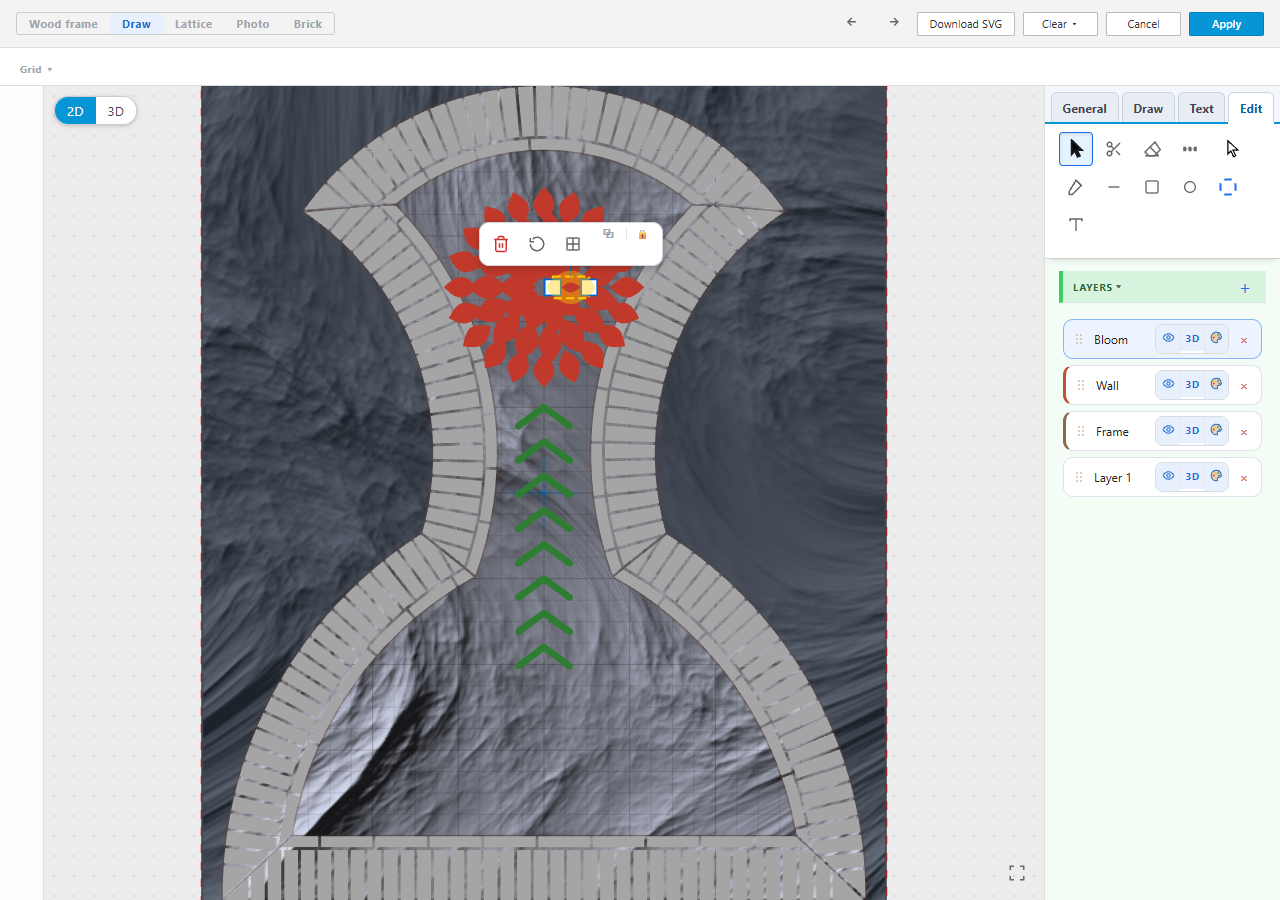Switch to the Text tab
1280x900 pixels.
tap(1201, 108)
